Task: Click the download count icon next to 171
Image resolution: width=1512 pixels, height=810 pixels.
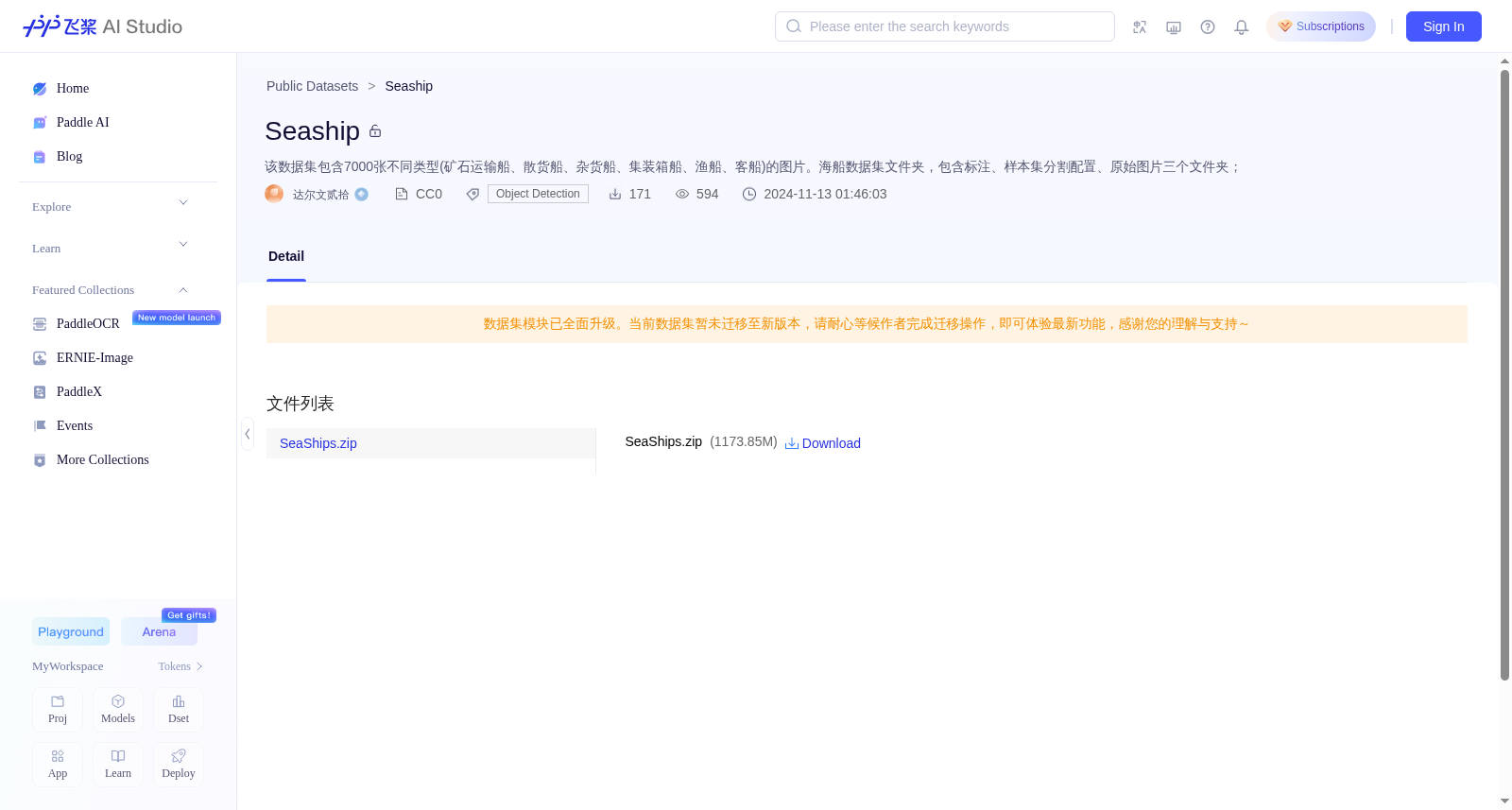Action: pos(615,194)
